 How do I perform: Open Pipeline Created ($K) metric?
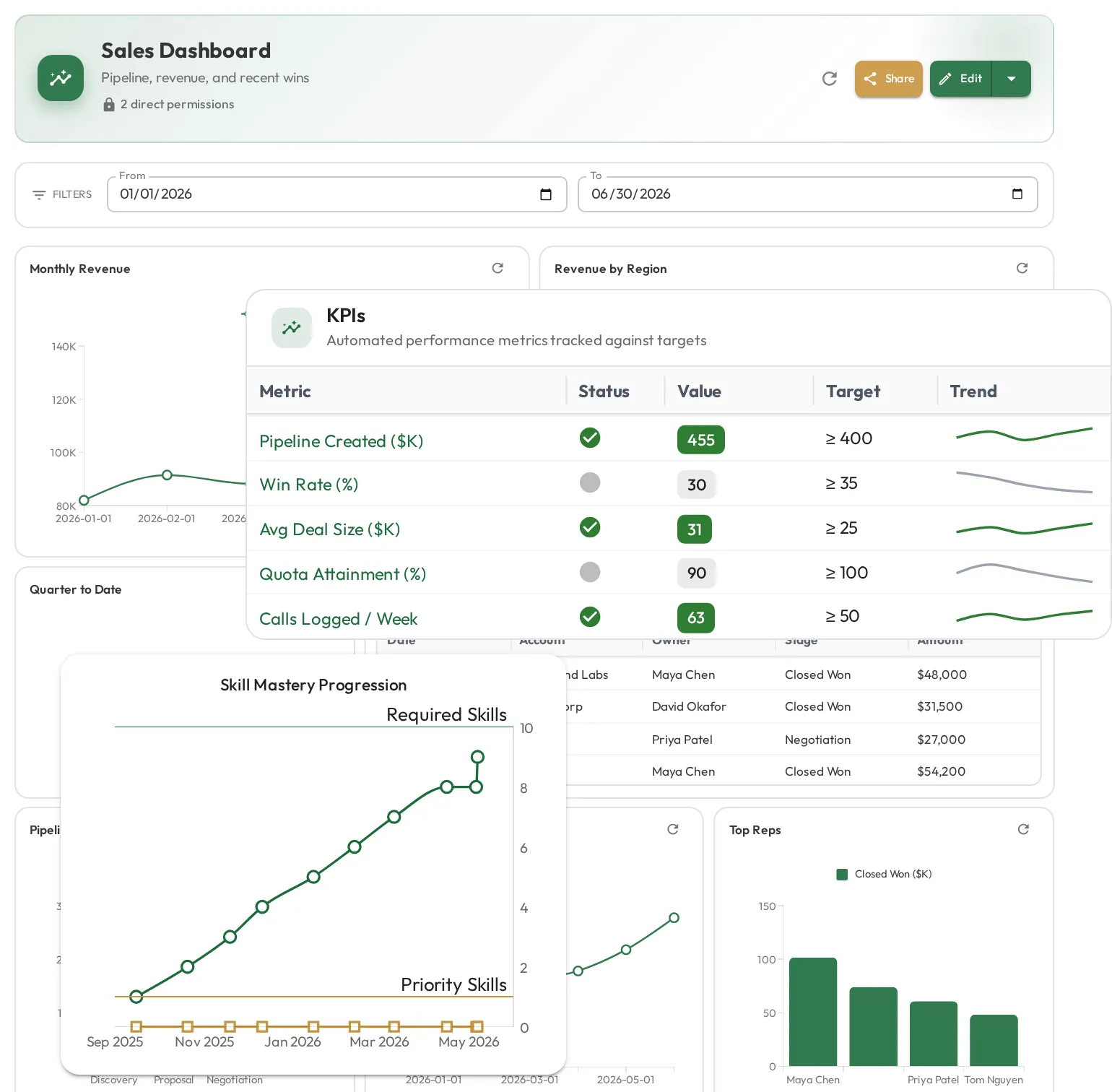pos(341,441)
